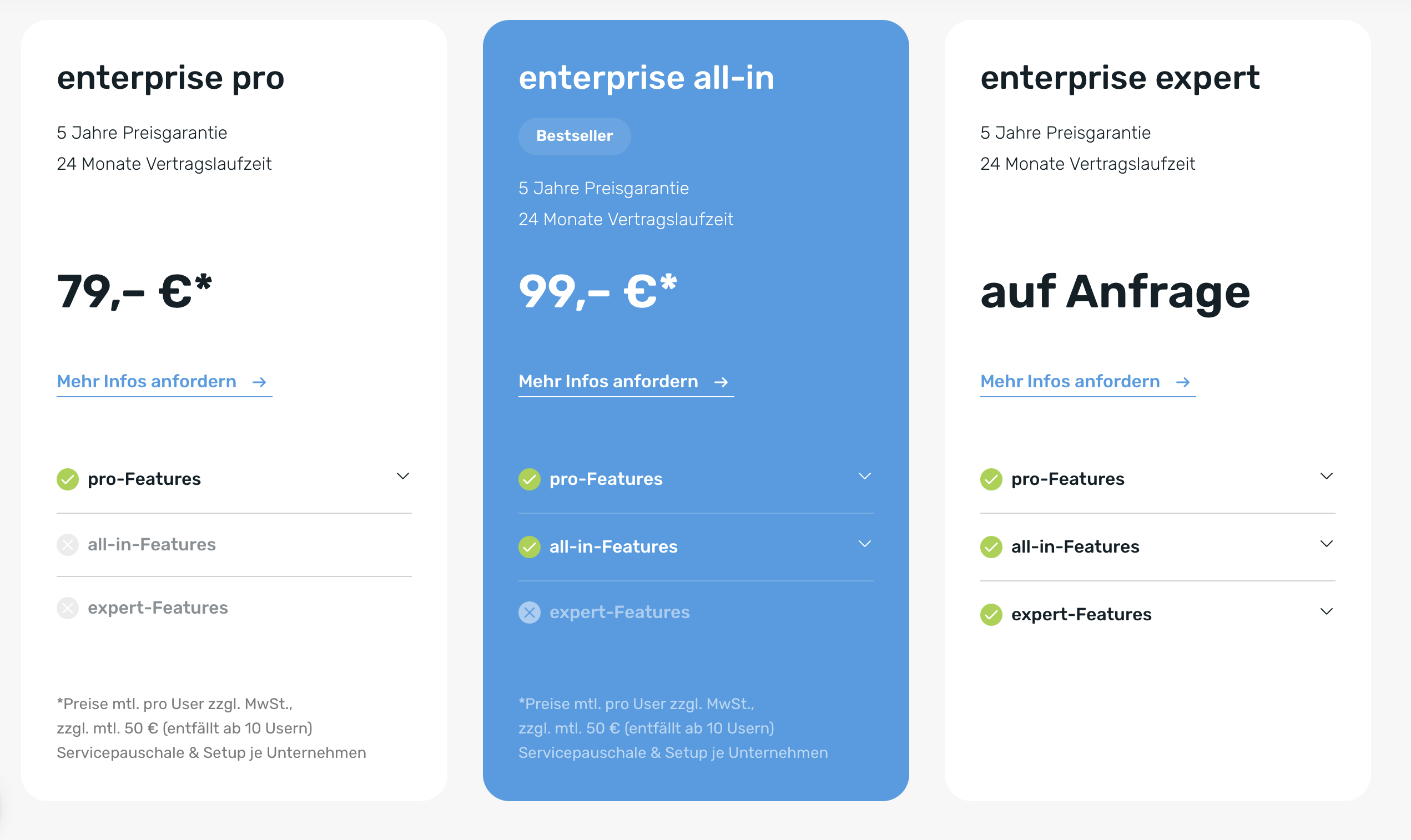Expand pro-Features chevron in enterprise all-in card
Image resolution: width=1411 pixels, height=840 pixels.
tap(865, 476)
